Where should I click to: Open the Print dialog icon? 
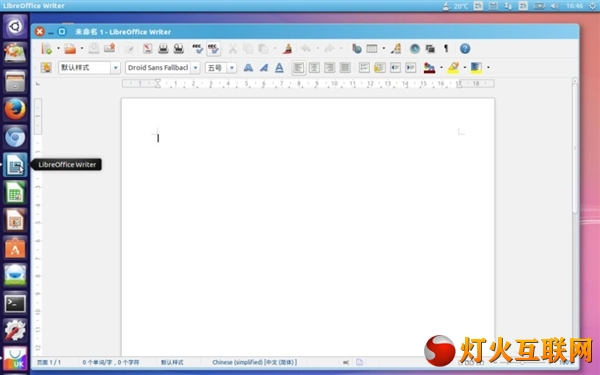coord(163,49)
